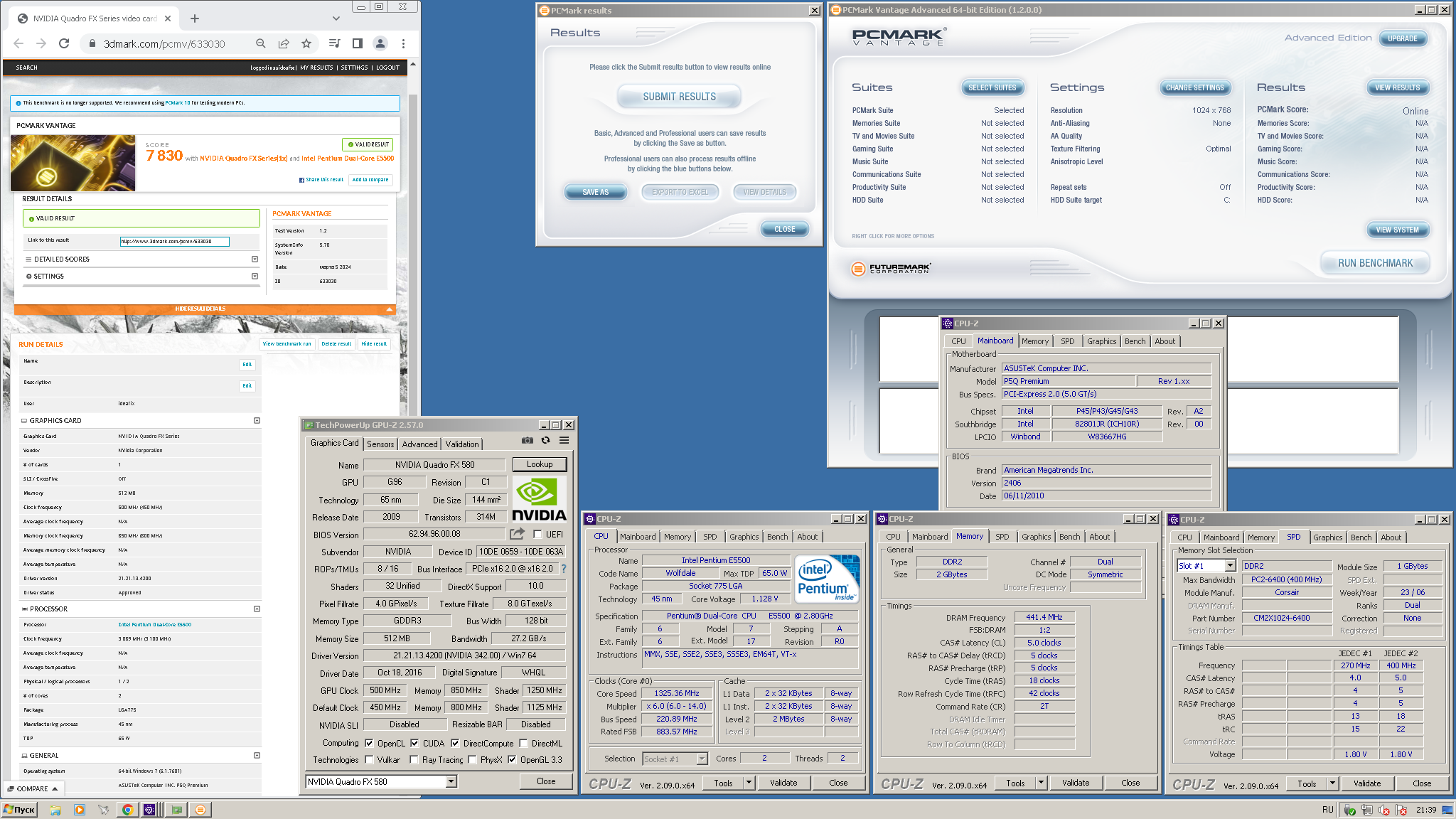Click Save As in PCMark results
This screenshot has width=1456, height=819.
pyautogui.click(x=596, y=192)
